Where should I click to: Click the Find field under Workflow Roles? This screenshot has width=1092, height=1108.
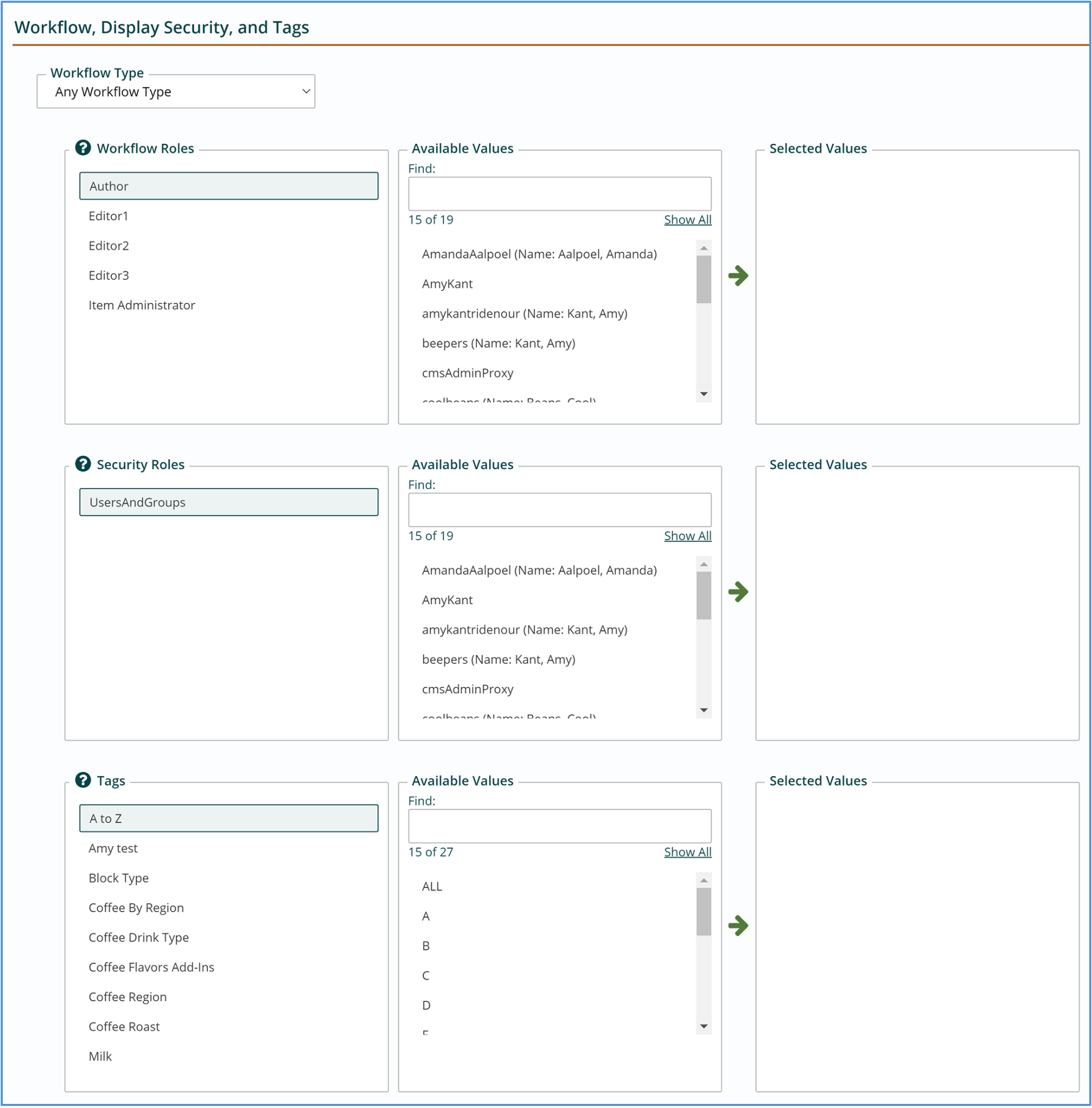560,194
